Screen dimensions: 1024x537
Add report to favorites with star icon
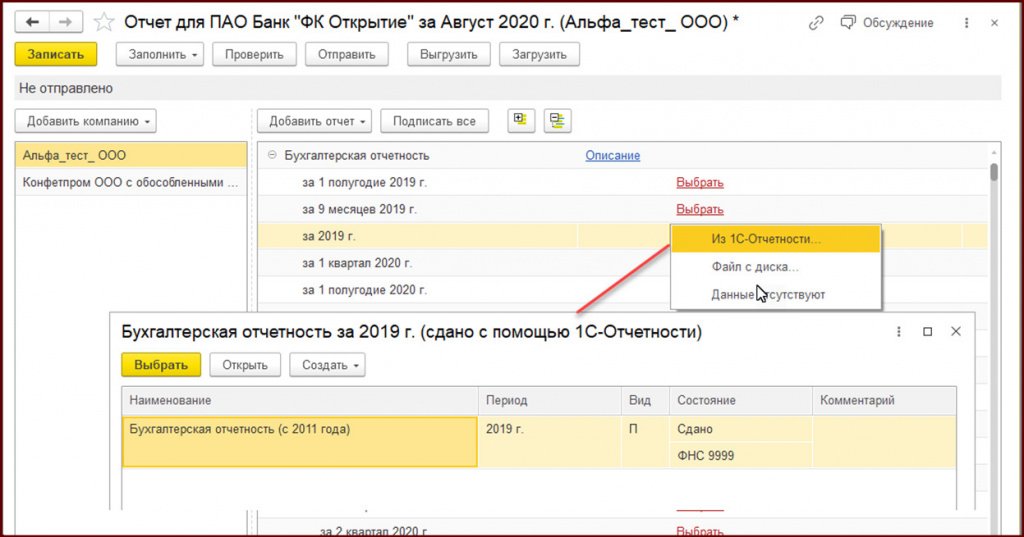tap(103, 22)
